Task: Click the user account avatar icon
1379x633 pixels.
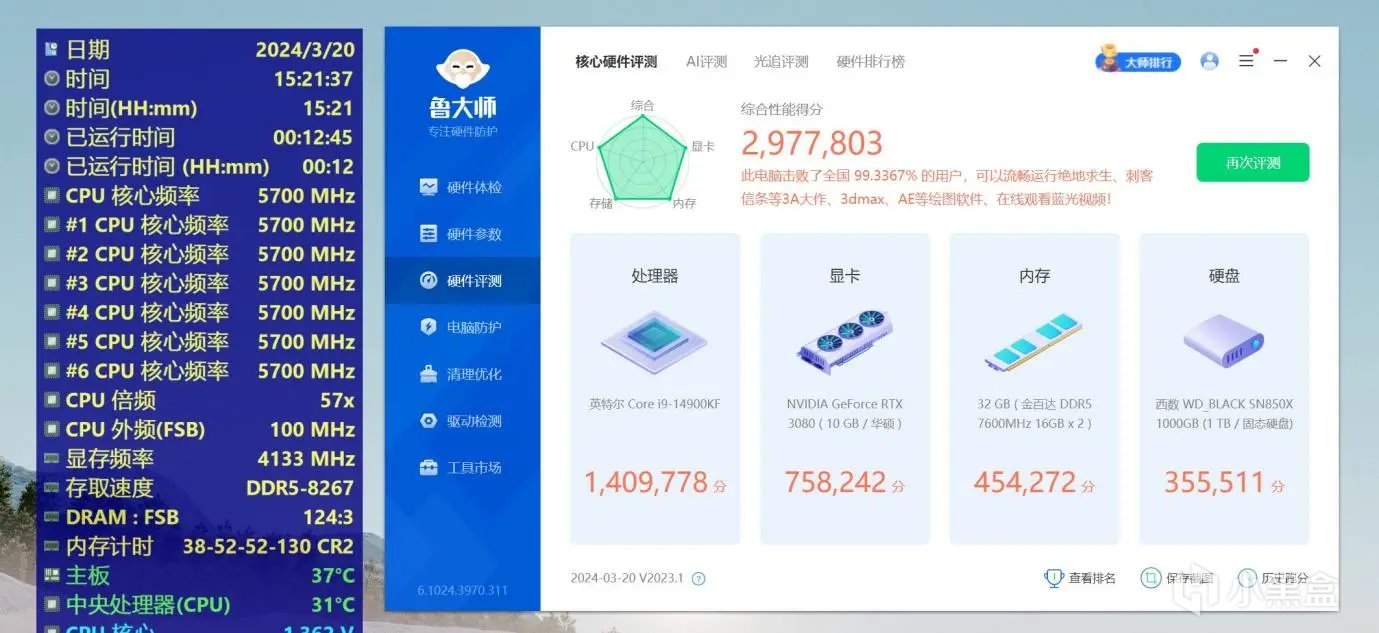Action: 1209,61
